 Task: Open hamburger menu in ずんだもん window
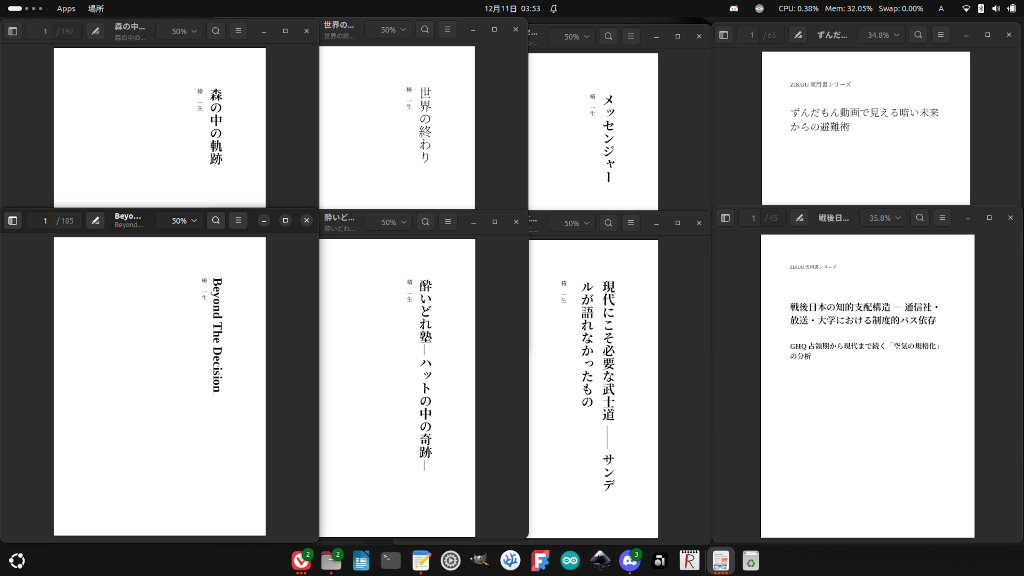[x=941, y=35]
